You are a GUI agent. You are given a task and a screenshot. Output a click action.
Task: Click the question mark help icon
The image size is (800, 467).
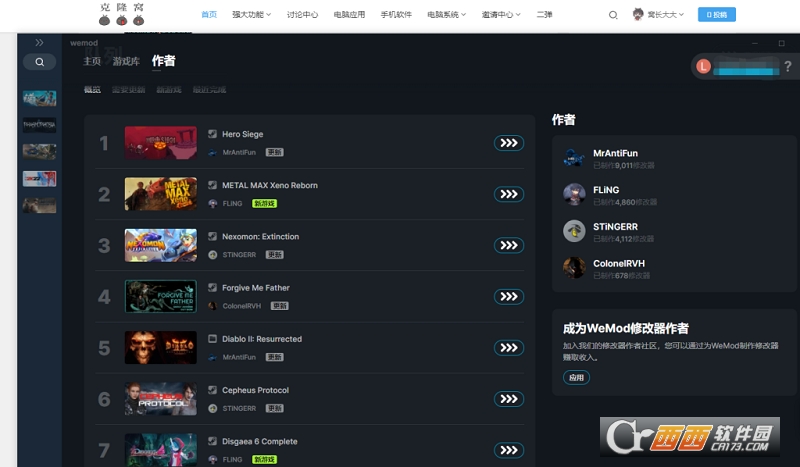pyautogui.click(x=788, y=66)
